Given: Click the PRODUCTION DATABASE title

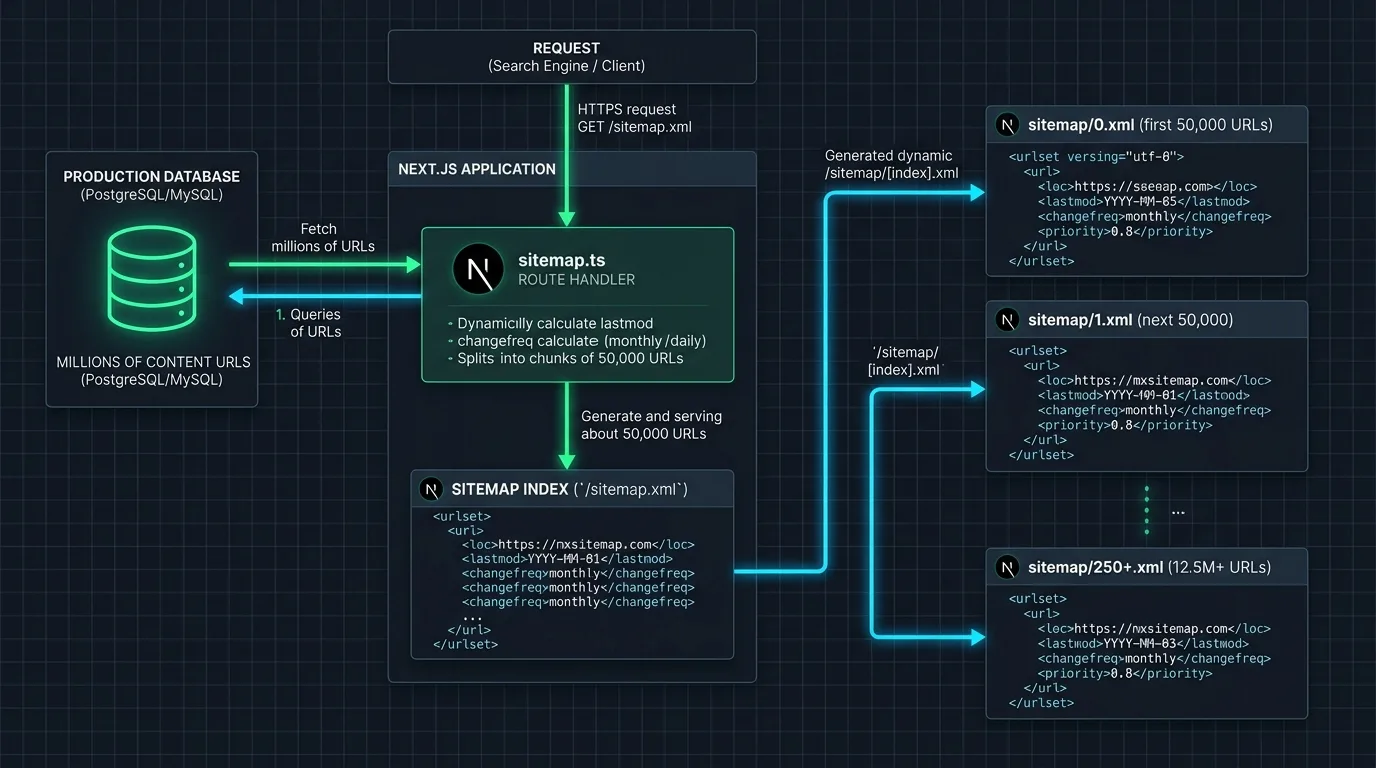Looking at the screenshot, I should point(152,177).
